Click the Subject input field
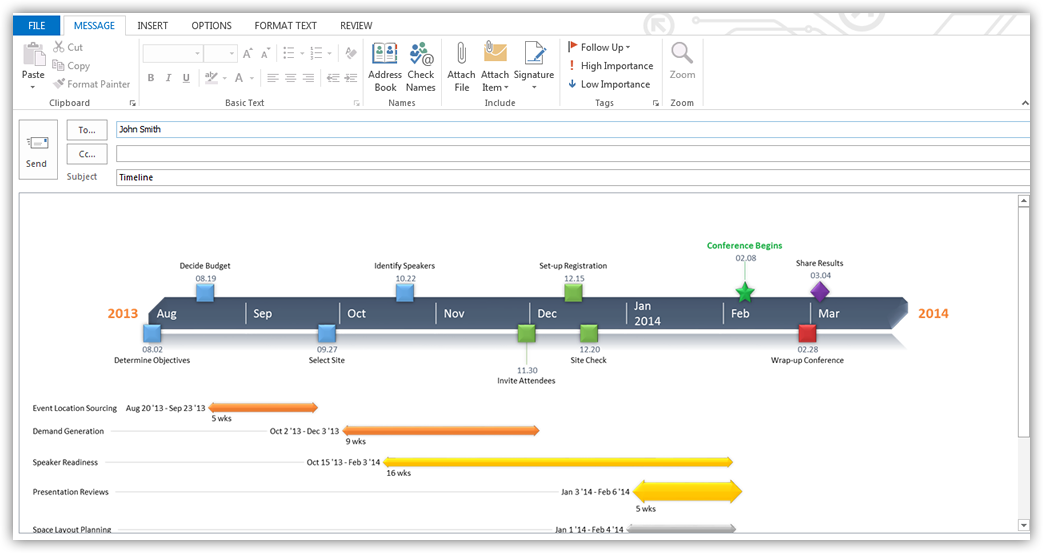Viewport: 1043px width, 553px height. click(570, 177)
